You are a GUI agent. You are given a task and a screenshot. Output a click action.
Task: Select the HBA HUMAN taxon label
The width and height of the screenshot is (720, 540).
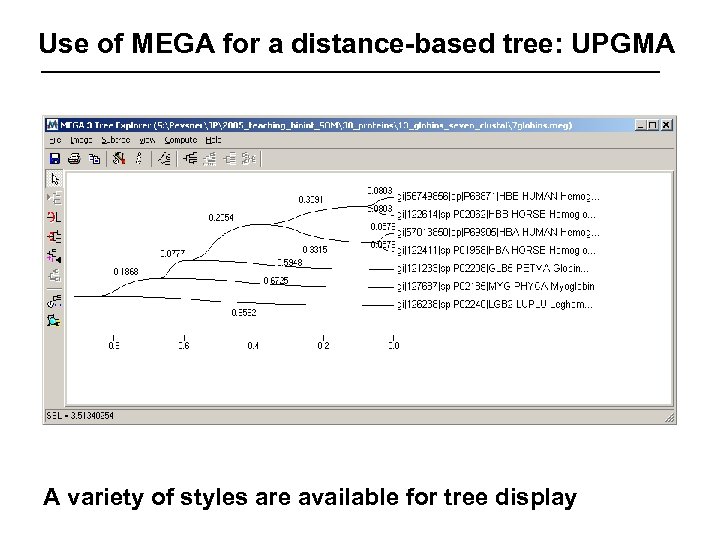[x=498, y=232]
